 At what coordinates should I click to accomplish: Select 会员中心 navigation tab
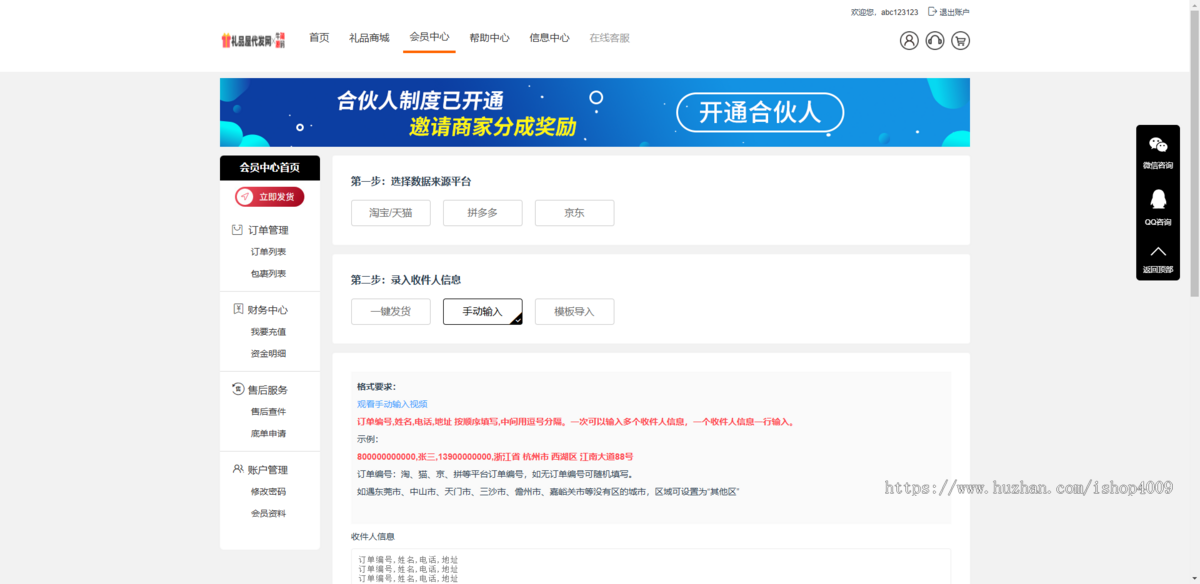coord(429,37)
